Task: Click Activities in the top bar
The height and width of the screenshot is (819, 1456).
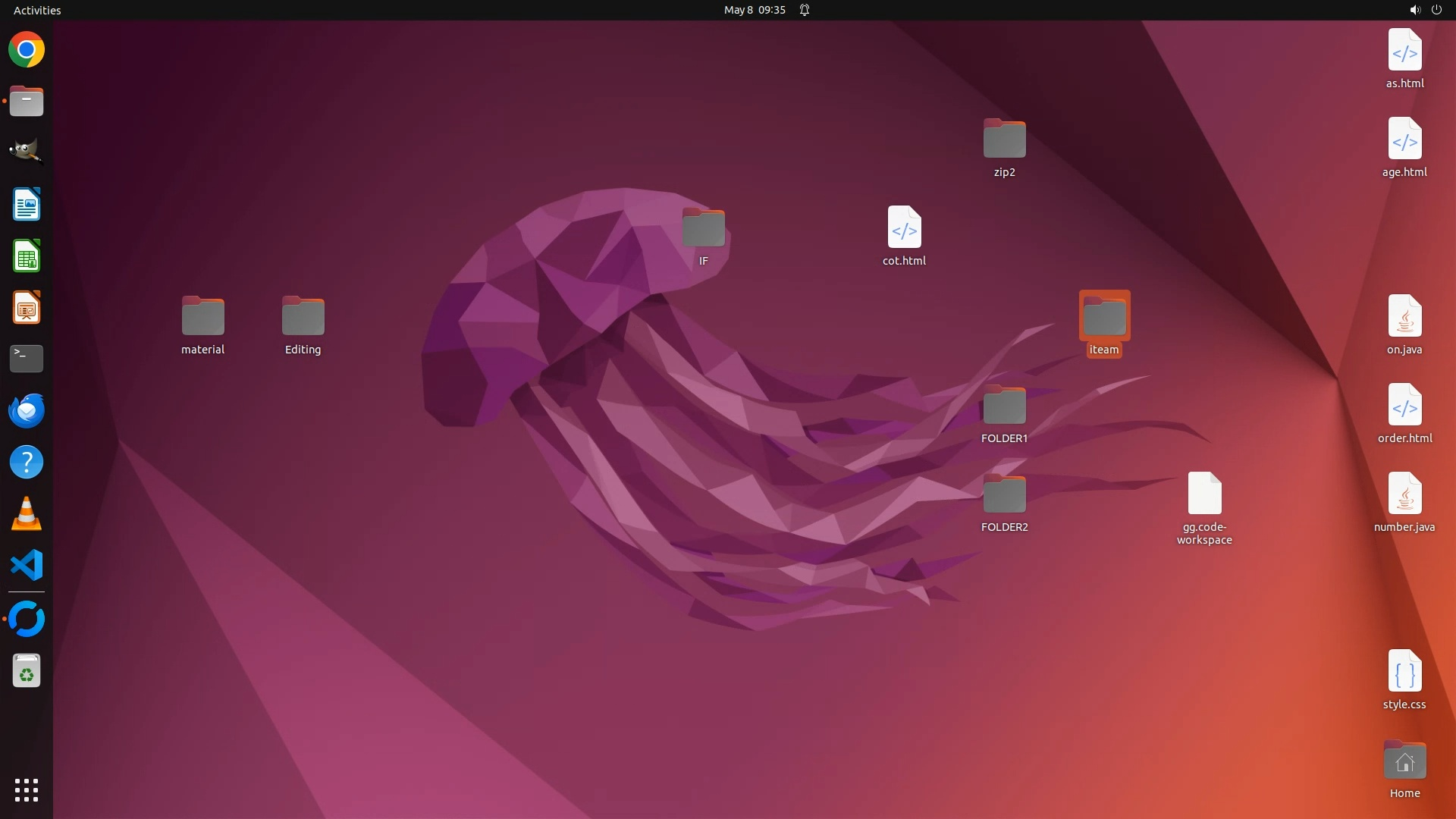Action: [37, 10]
